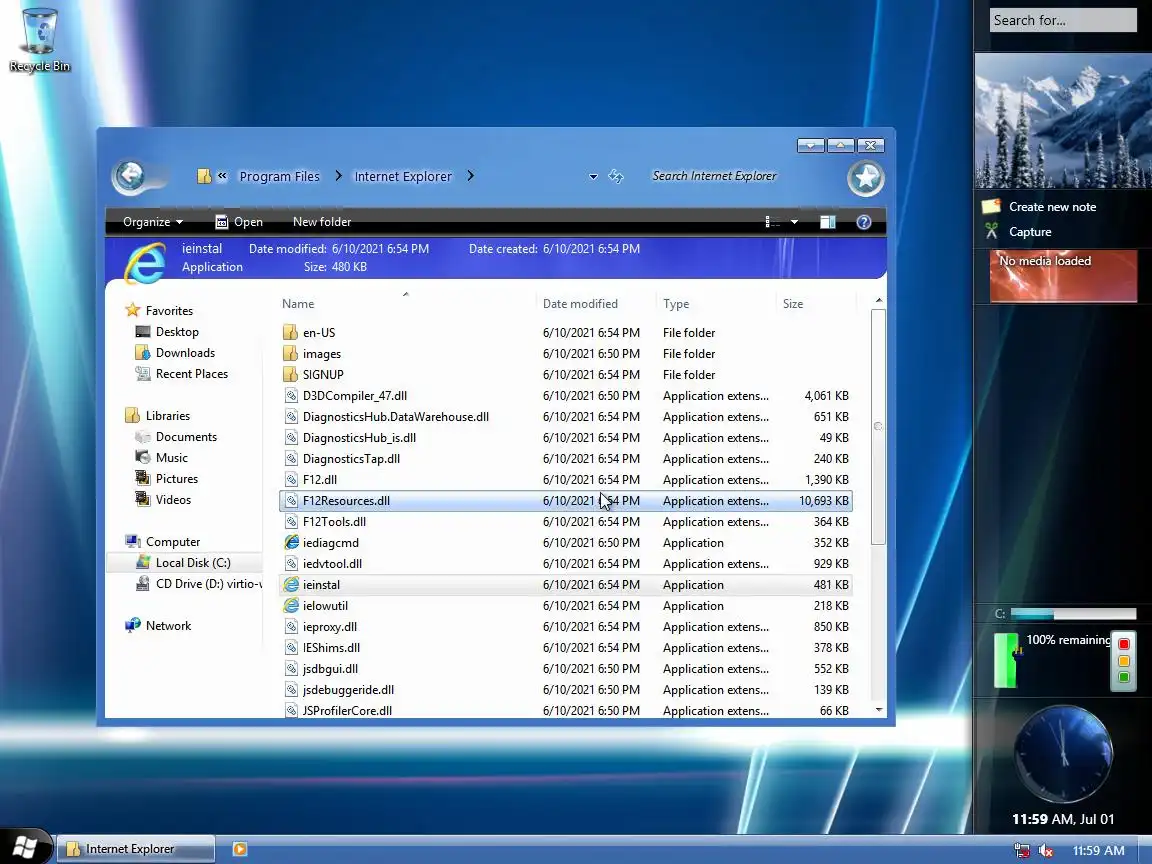Open the Organize dropdown menu
1152x864 pixels.
(153, 222)
